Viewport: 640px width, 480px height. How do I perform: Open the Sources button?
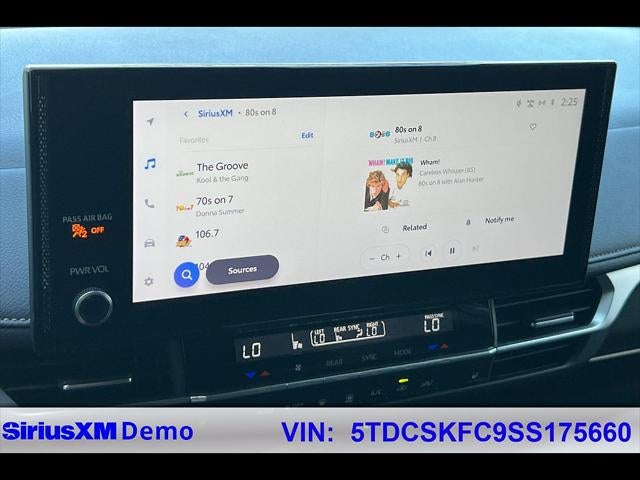point(242,270)
